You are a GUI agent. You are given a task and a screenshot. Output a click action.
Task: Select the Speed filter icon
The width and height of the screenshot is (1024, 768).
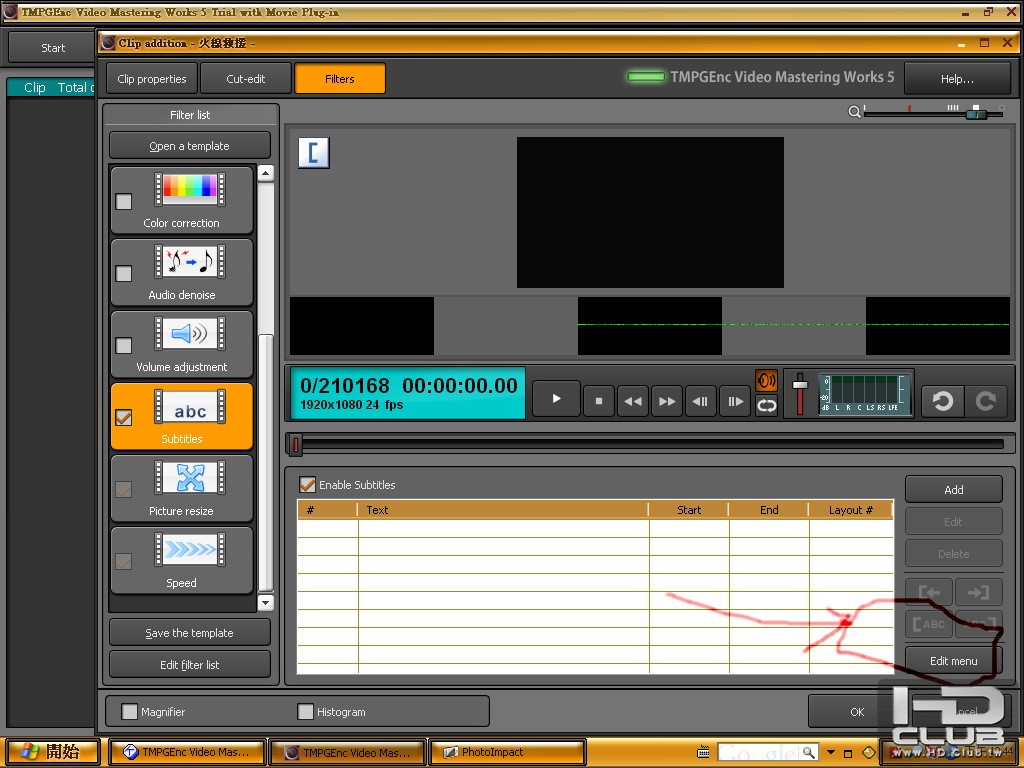(189, 550)
